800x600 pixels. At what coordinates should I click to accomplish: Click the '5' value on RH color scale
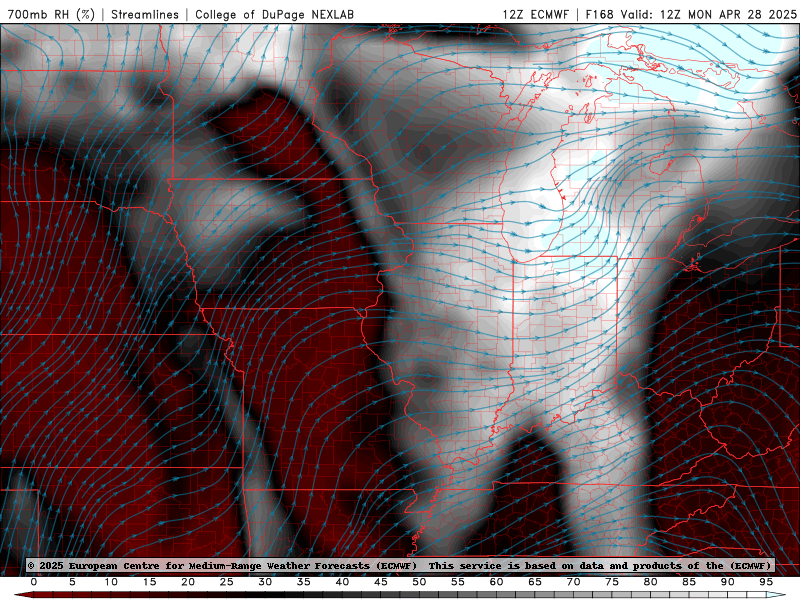(72, 582)
